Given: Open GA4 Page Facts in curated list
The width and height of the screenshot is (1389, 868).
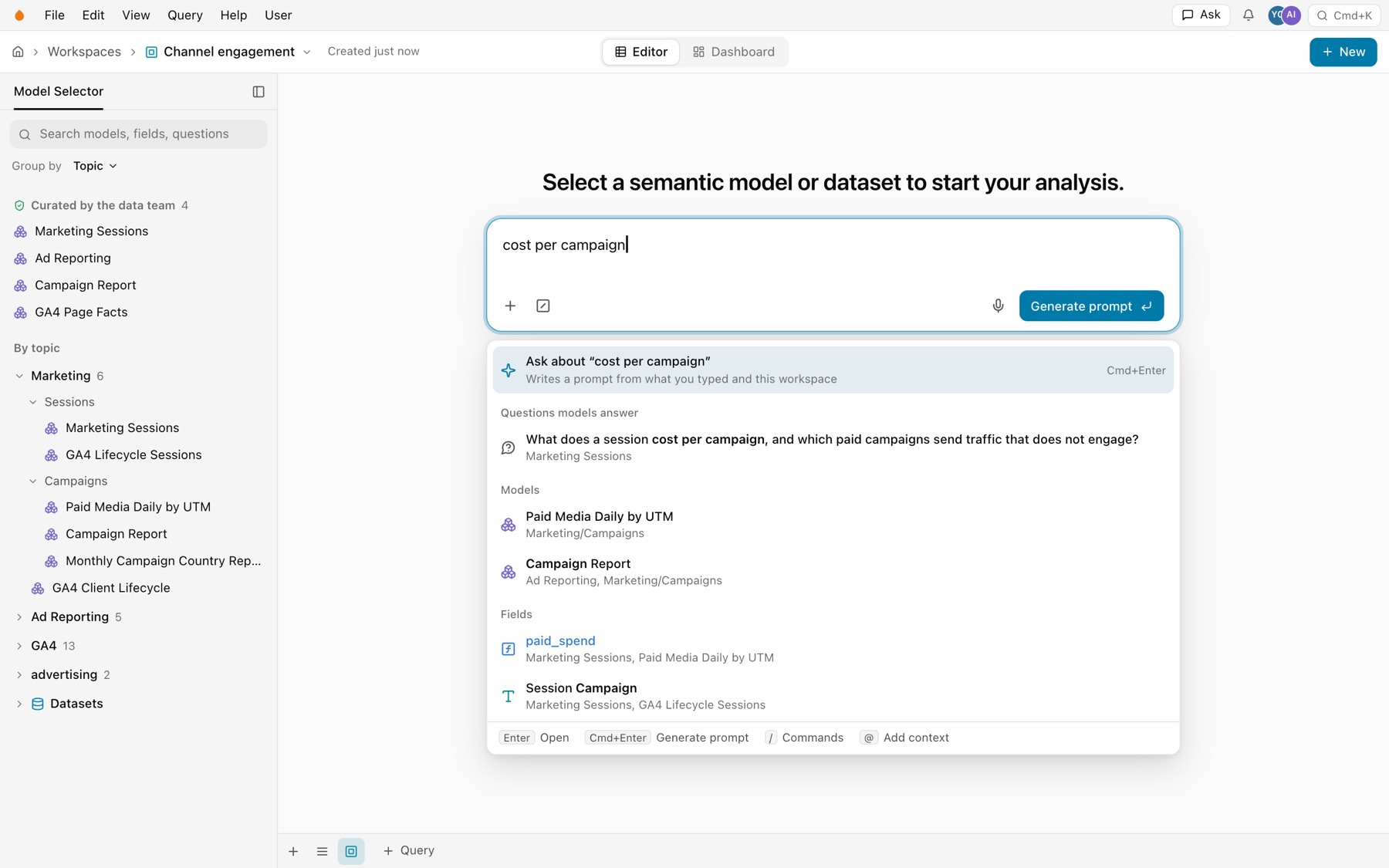Looking at the screenshot, I should pos(81,312).
